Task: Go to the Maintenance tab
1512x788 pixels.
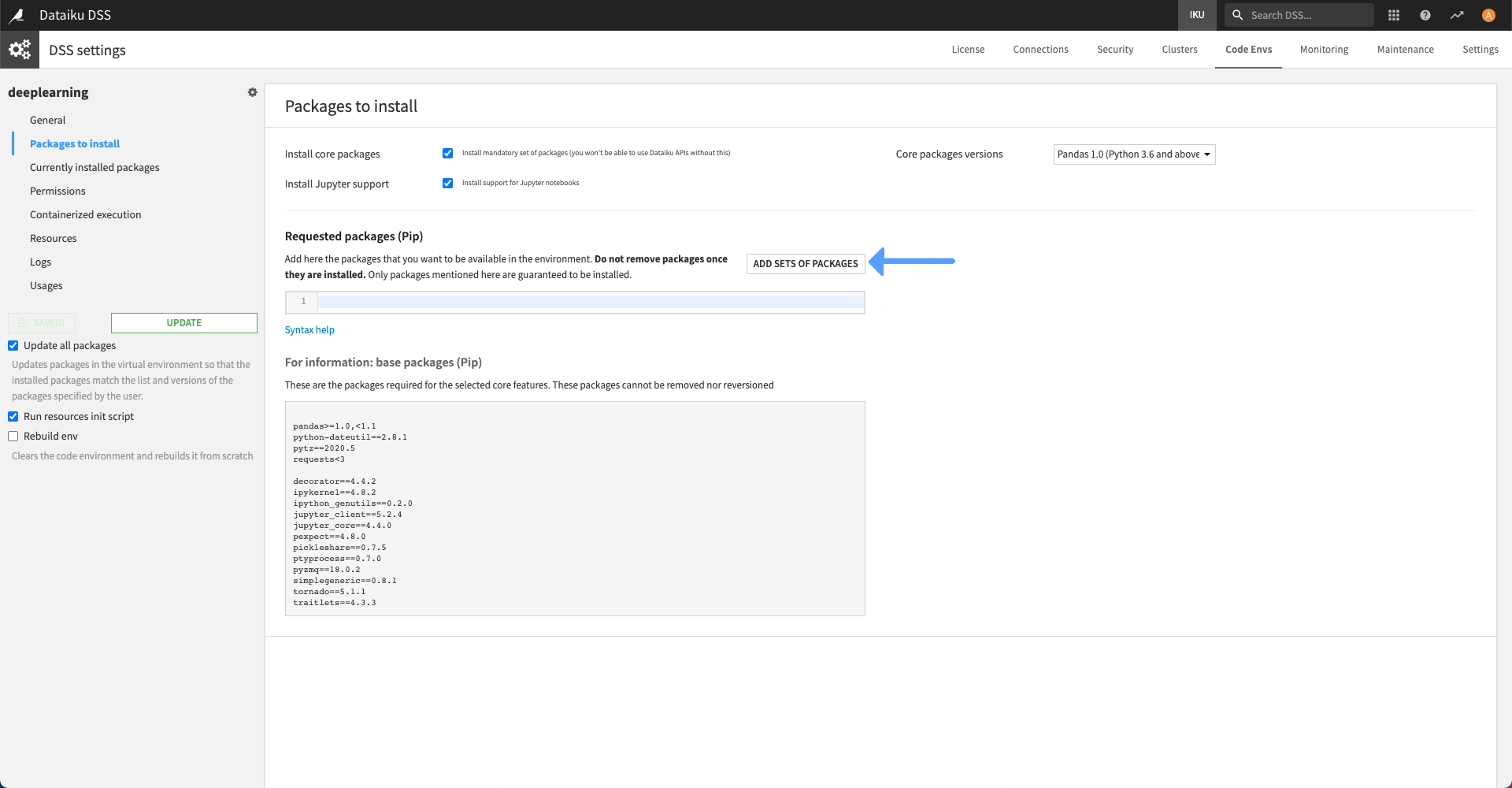Action: [x=1405, y=50]
